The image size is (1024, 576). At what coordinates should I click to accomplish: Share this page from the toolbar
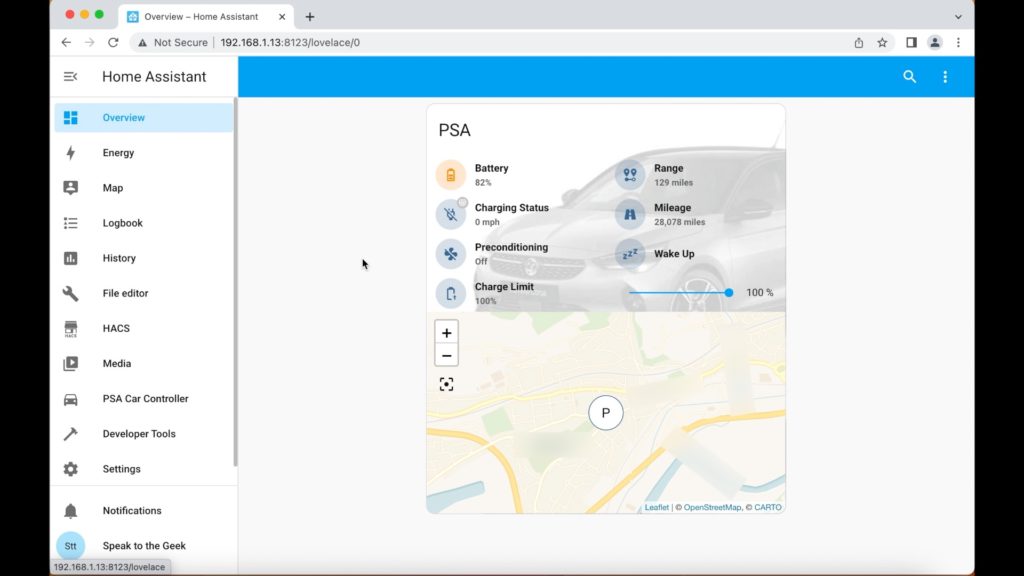[x=859, y=42]
